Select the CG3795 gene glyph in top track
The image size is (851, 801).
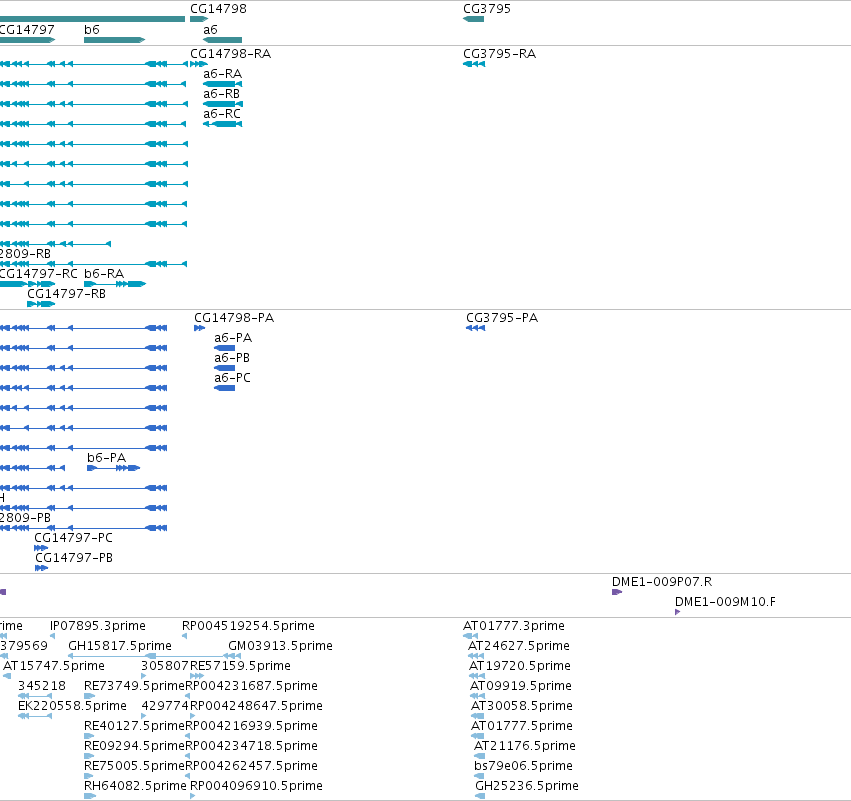pos(473,19)
